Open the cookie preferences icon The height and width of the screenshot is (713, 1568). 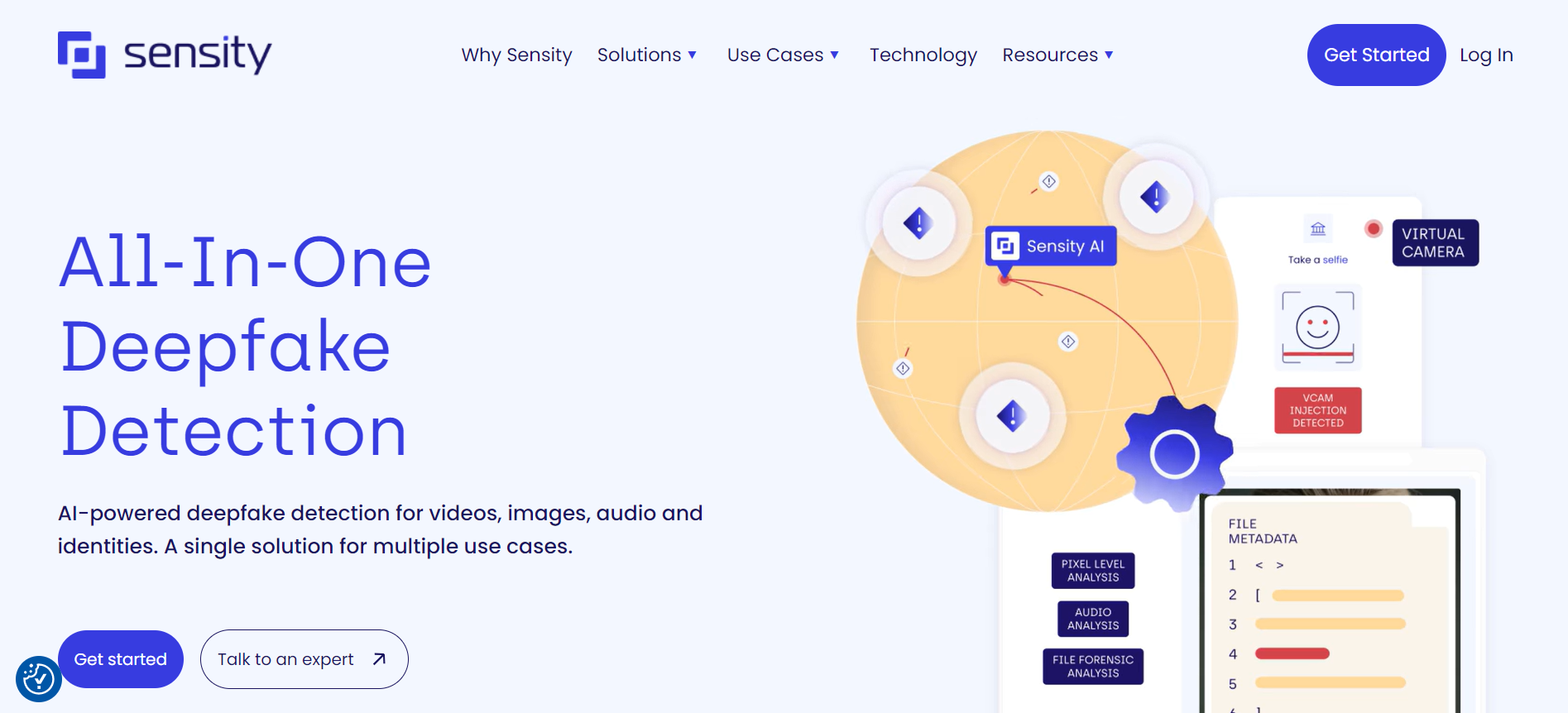click(39, 679)
